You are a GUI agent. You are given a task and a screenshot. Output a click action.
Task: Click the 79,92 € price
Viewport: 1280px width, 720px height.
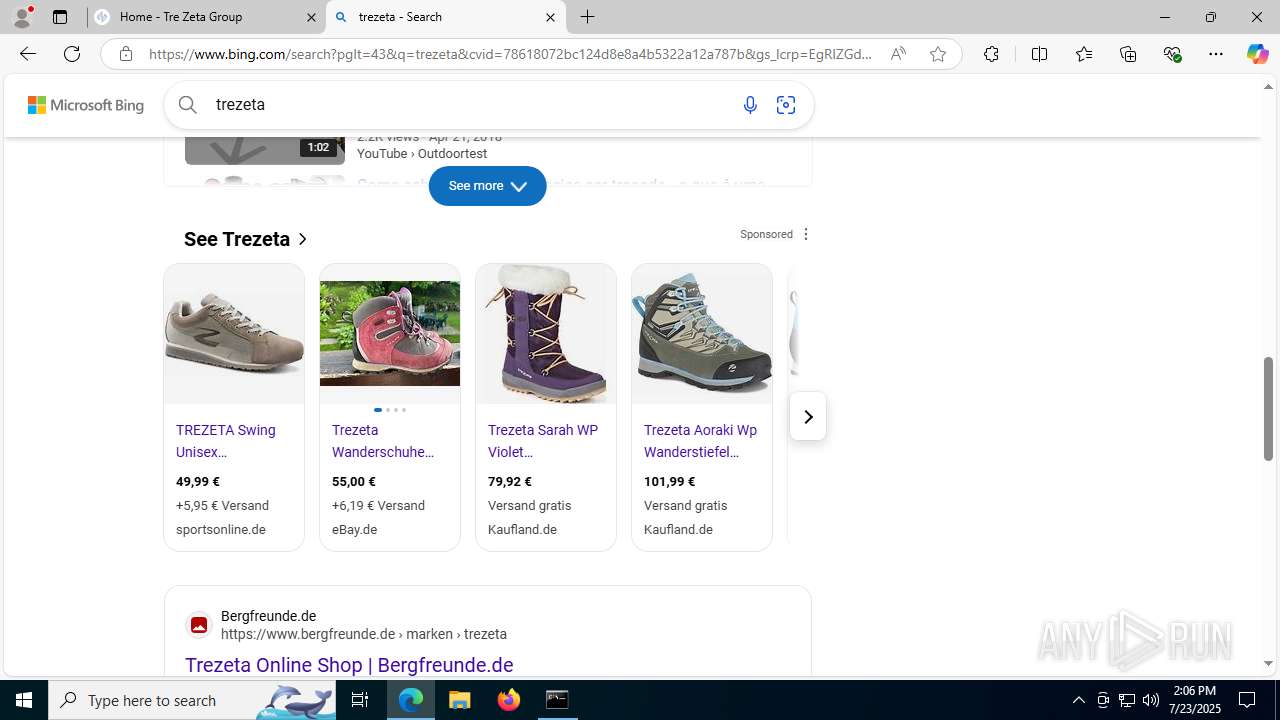(508, 481)
